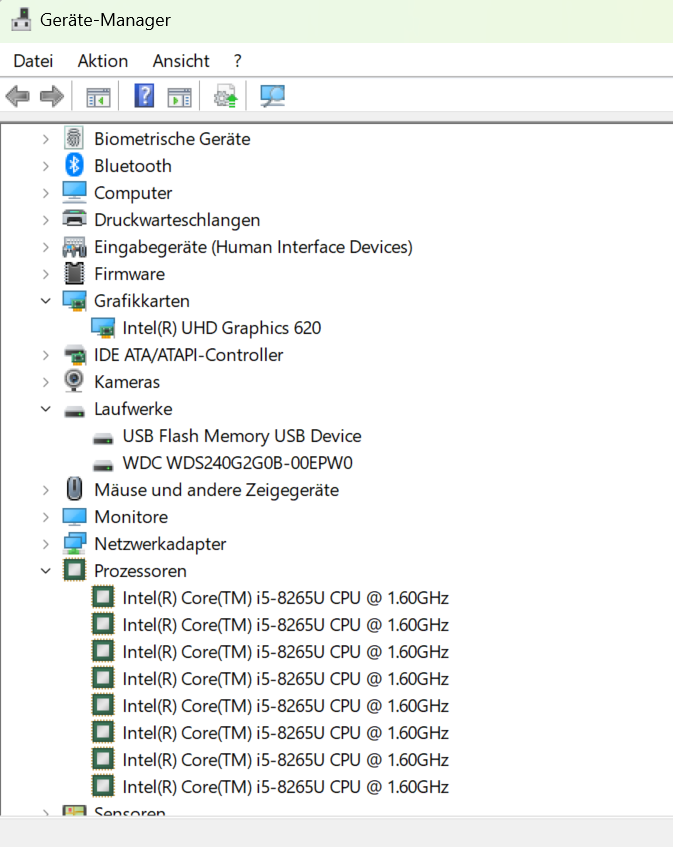Viewport: 673px width, 847px height.
Task: Click the Back arrow toolbar icon
Action: [17, 97]
